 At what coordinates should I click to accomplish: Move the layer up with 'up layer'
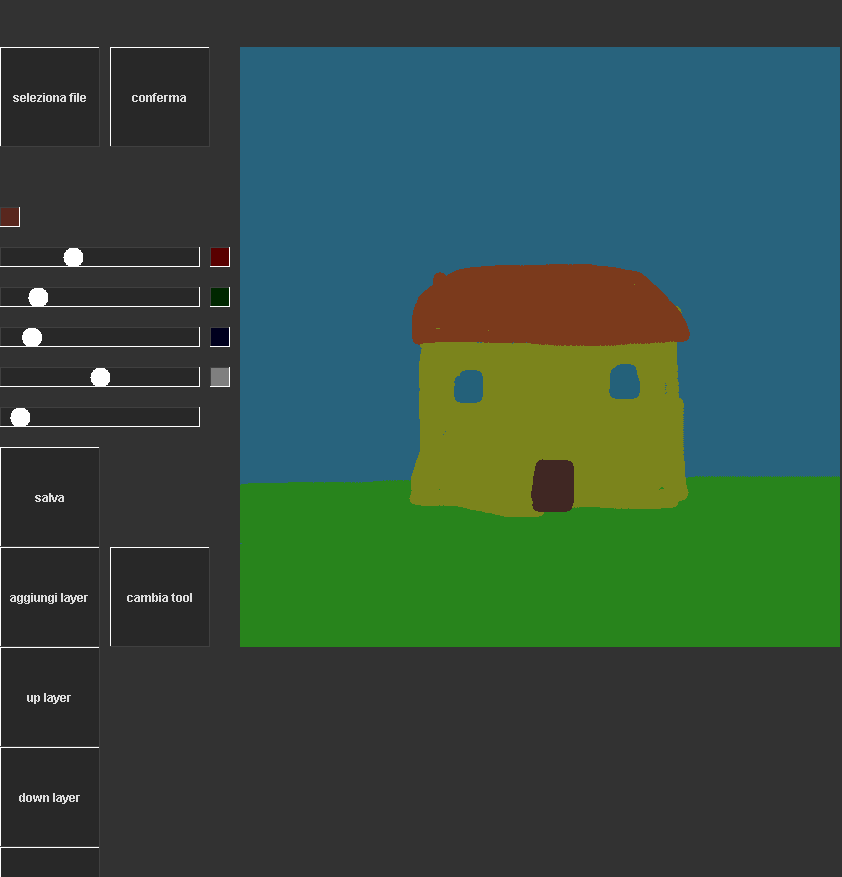(50, 697)
